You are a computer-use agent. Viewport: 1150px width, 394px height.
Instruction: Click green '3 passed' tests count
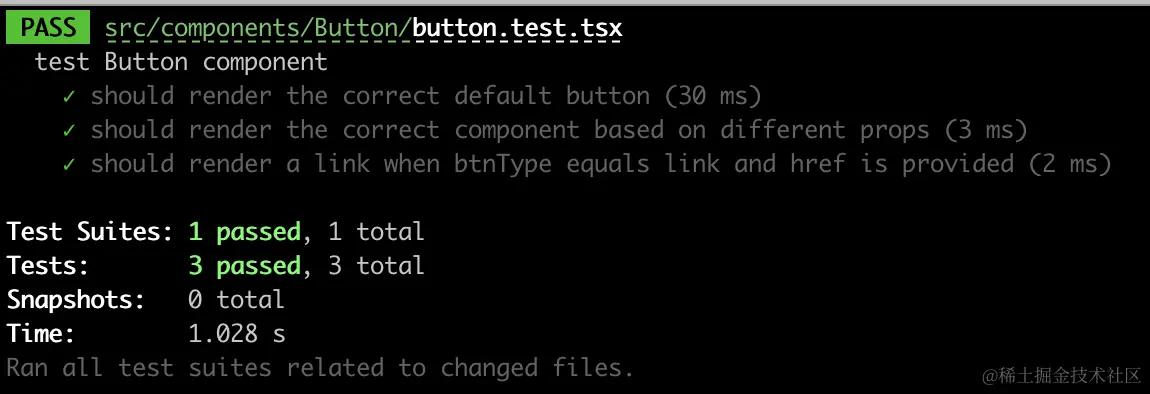click(x=244, y=266)
